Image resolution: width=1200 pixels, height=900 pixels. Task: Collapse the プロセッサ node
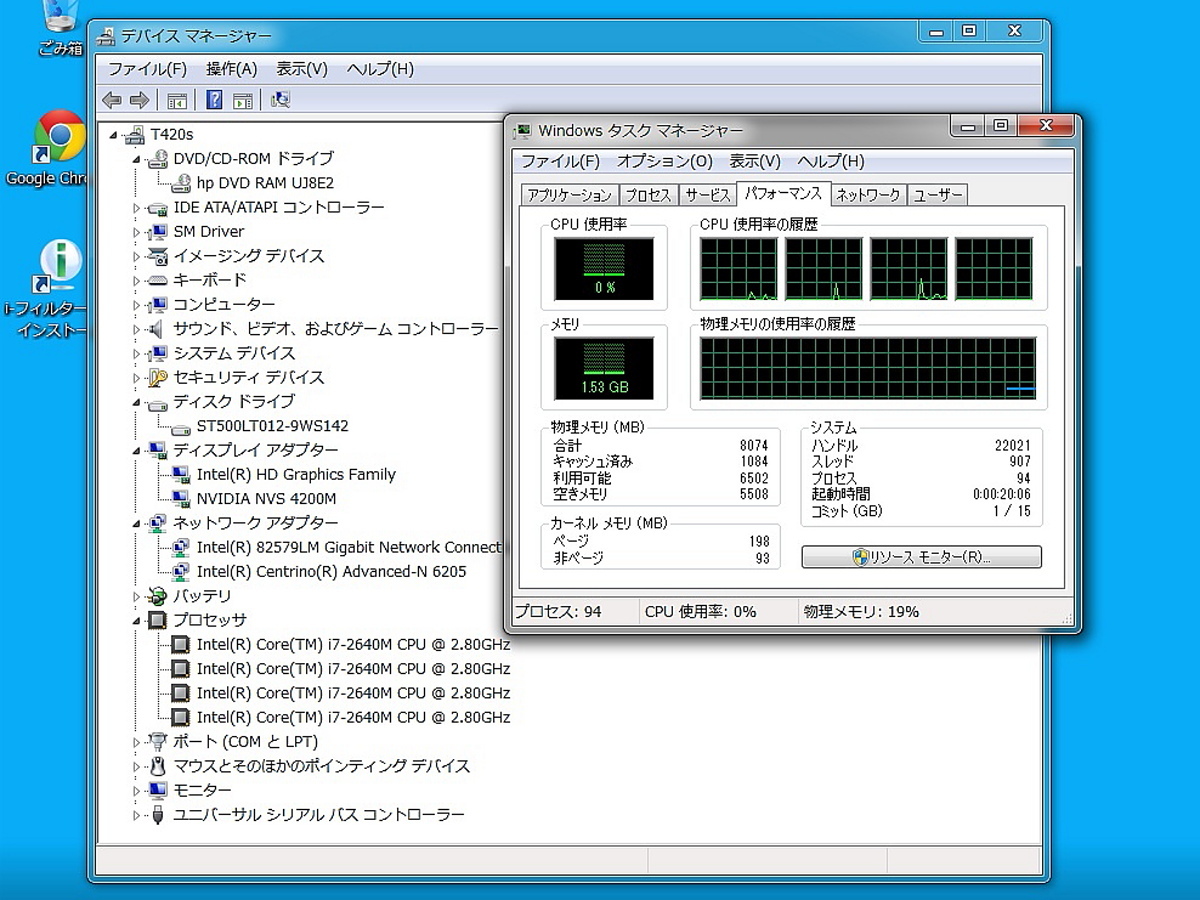(138, 620)
